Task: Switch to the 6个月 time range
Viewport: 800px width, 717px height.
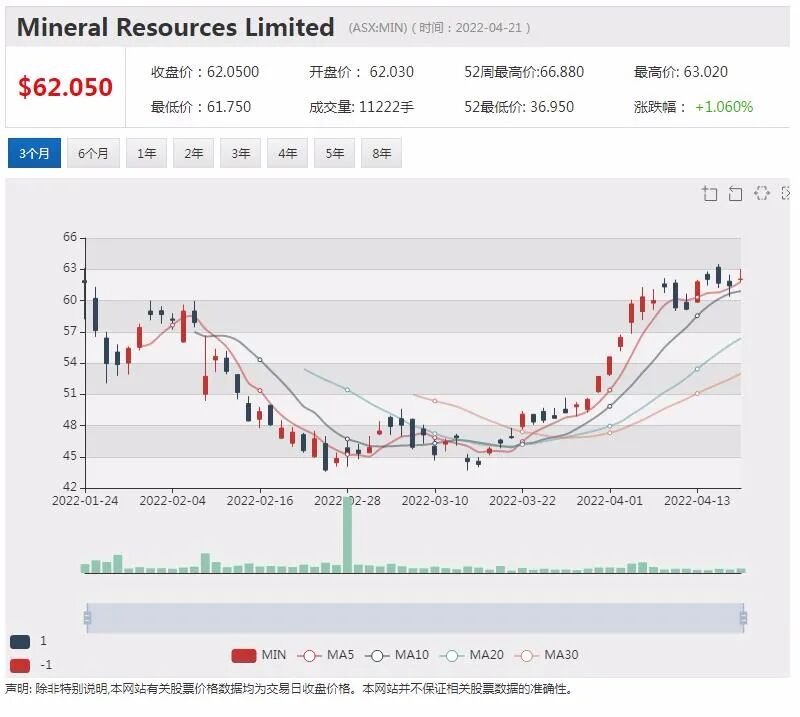Action: [93, 153]
